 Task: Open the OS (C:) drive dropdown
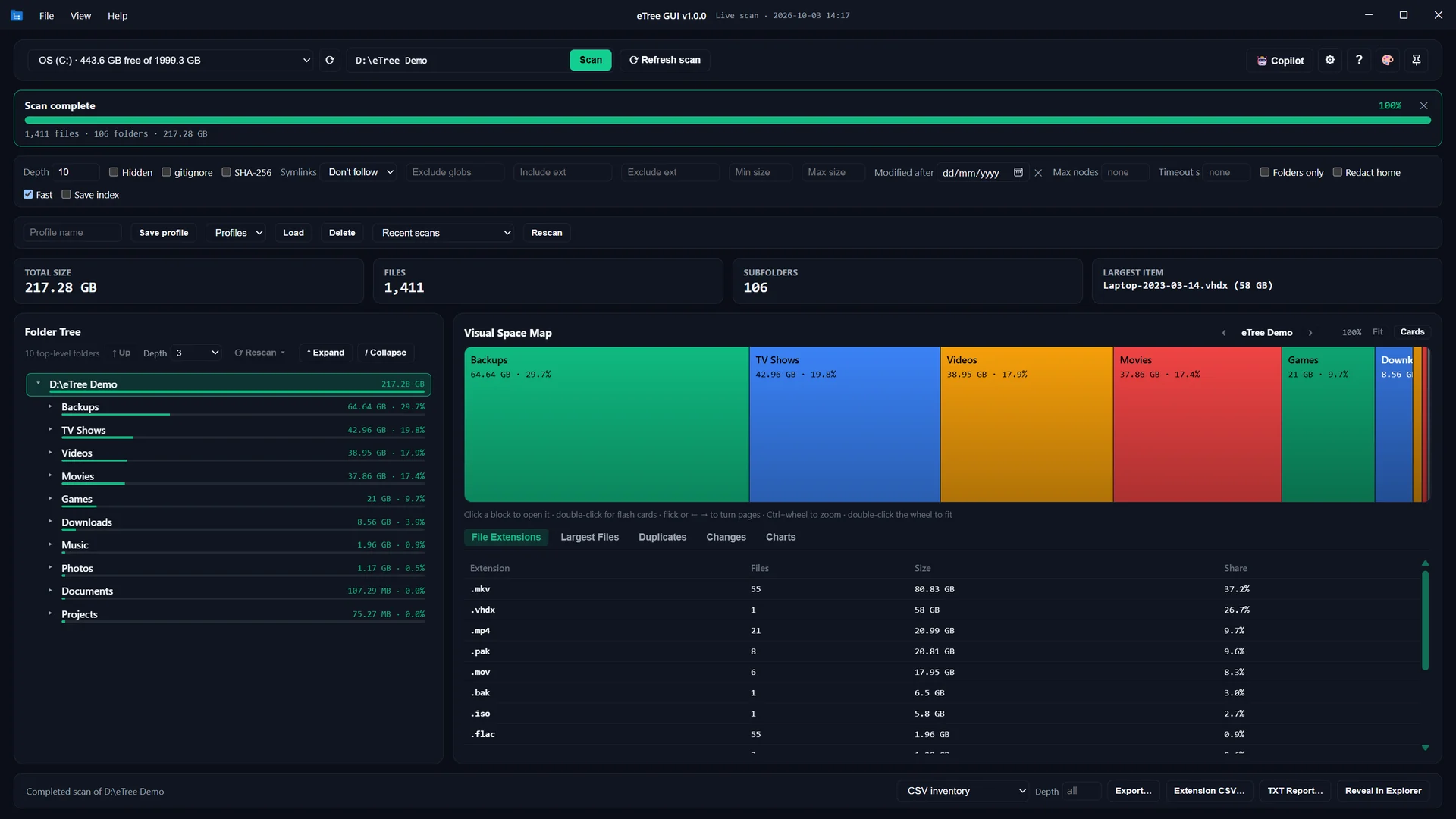click(171, 60)
